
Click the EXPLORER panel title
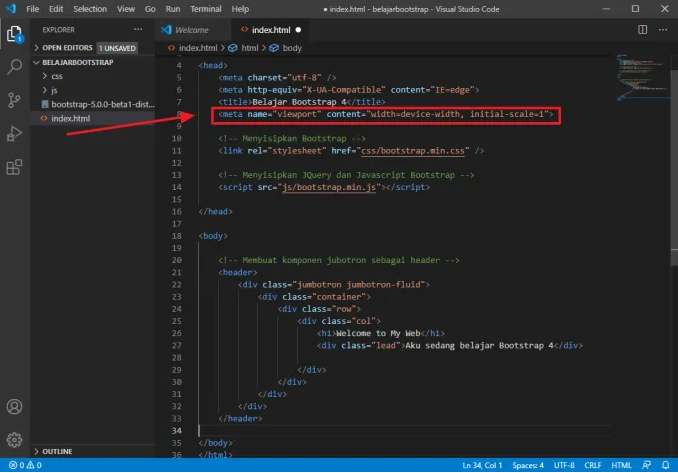pos(58,30)
